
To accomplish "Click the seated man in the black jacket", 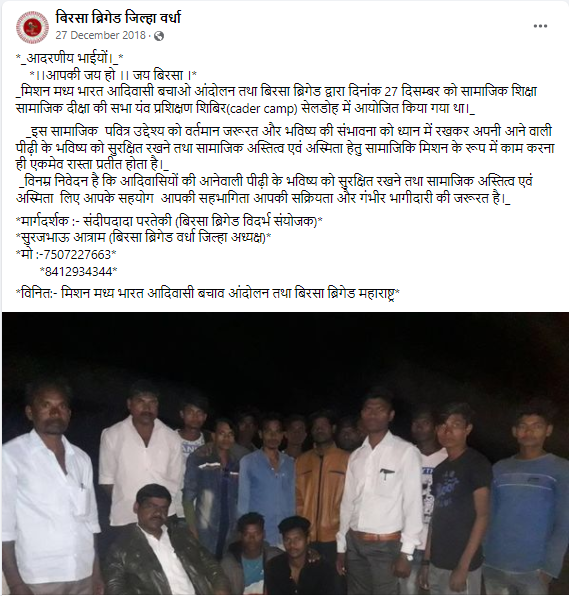I will (x=163, y=544).
